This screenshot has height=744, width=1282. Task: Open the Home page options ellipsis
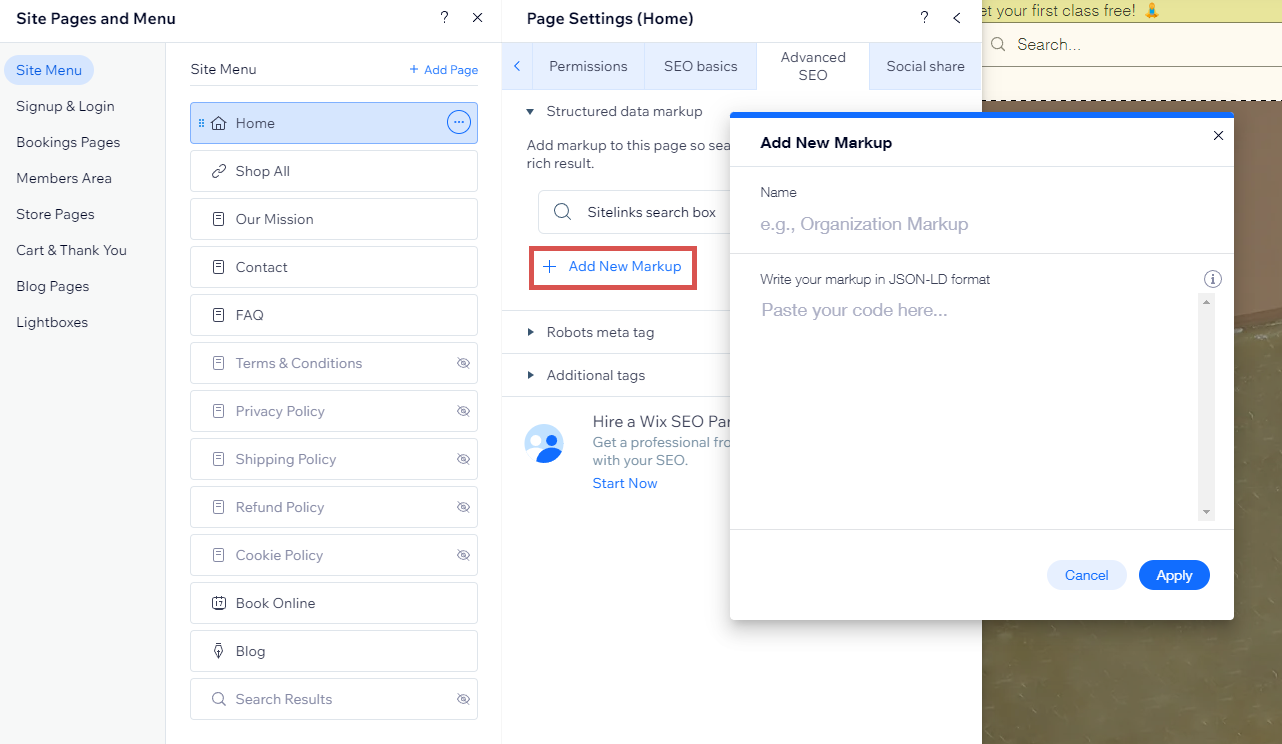pos(458,122)
